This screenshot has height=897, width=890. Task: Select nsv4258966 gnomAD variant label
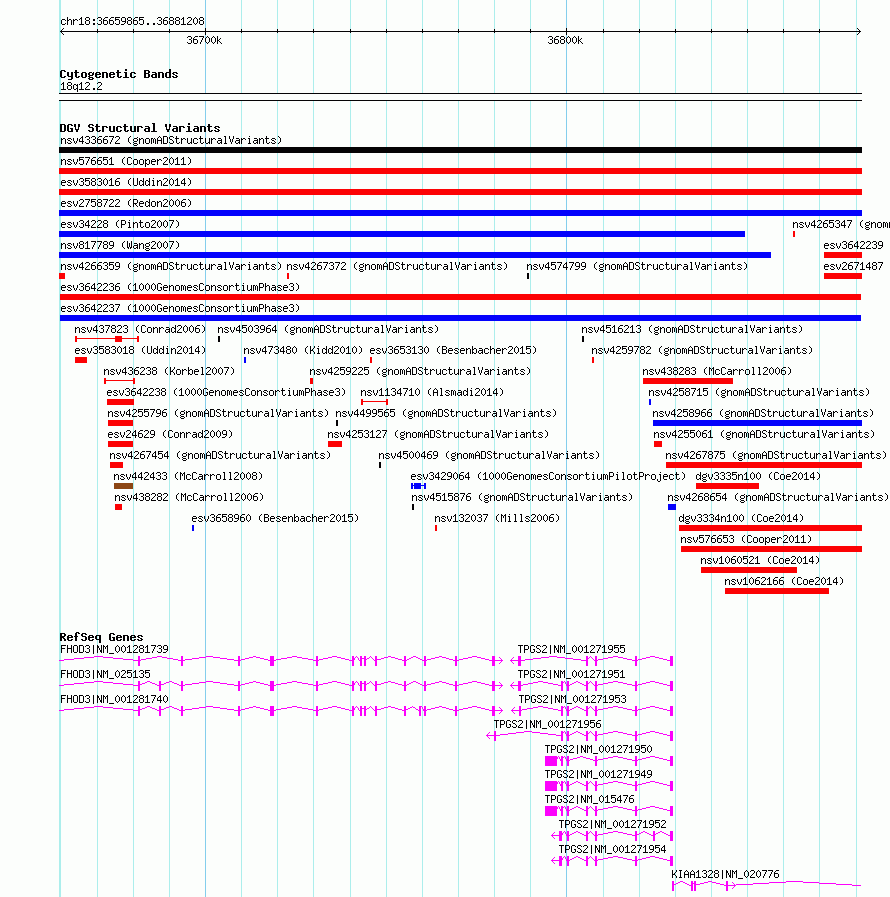coord(763,413)
